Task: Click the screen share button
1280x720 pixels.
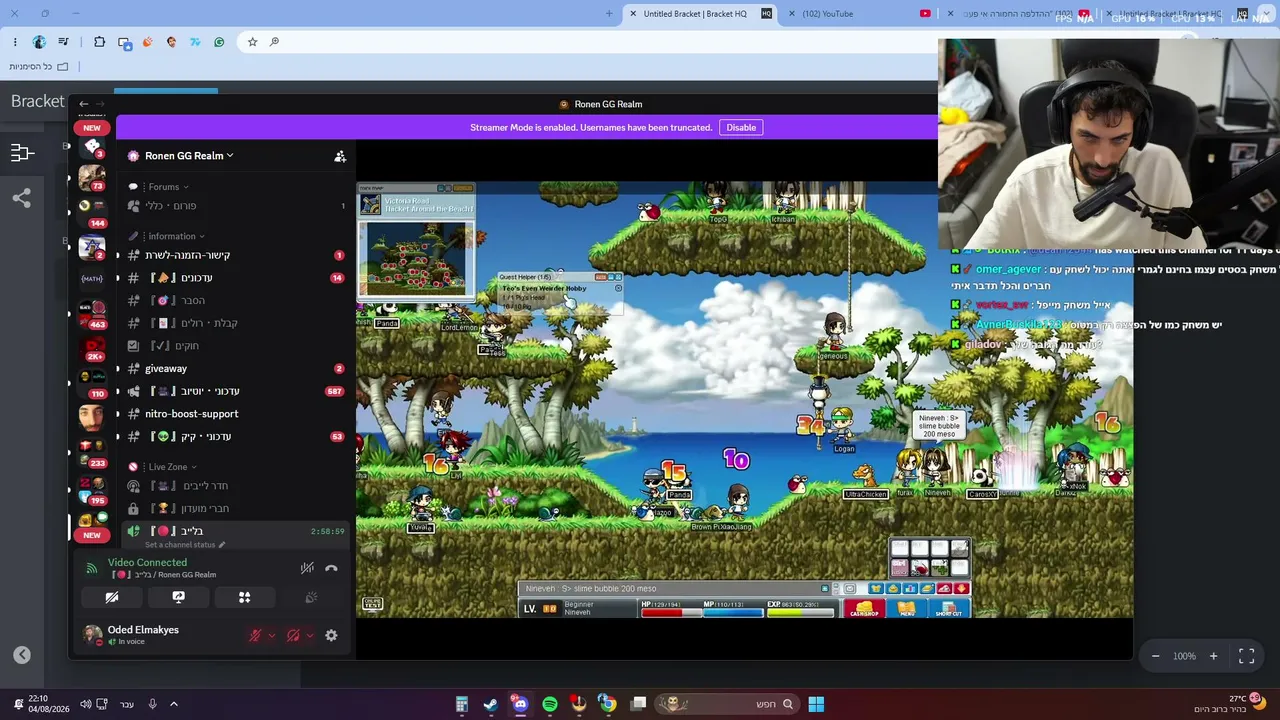Action: coord(178,597)
